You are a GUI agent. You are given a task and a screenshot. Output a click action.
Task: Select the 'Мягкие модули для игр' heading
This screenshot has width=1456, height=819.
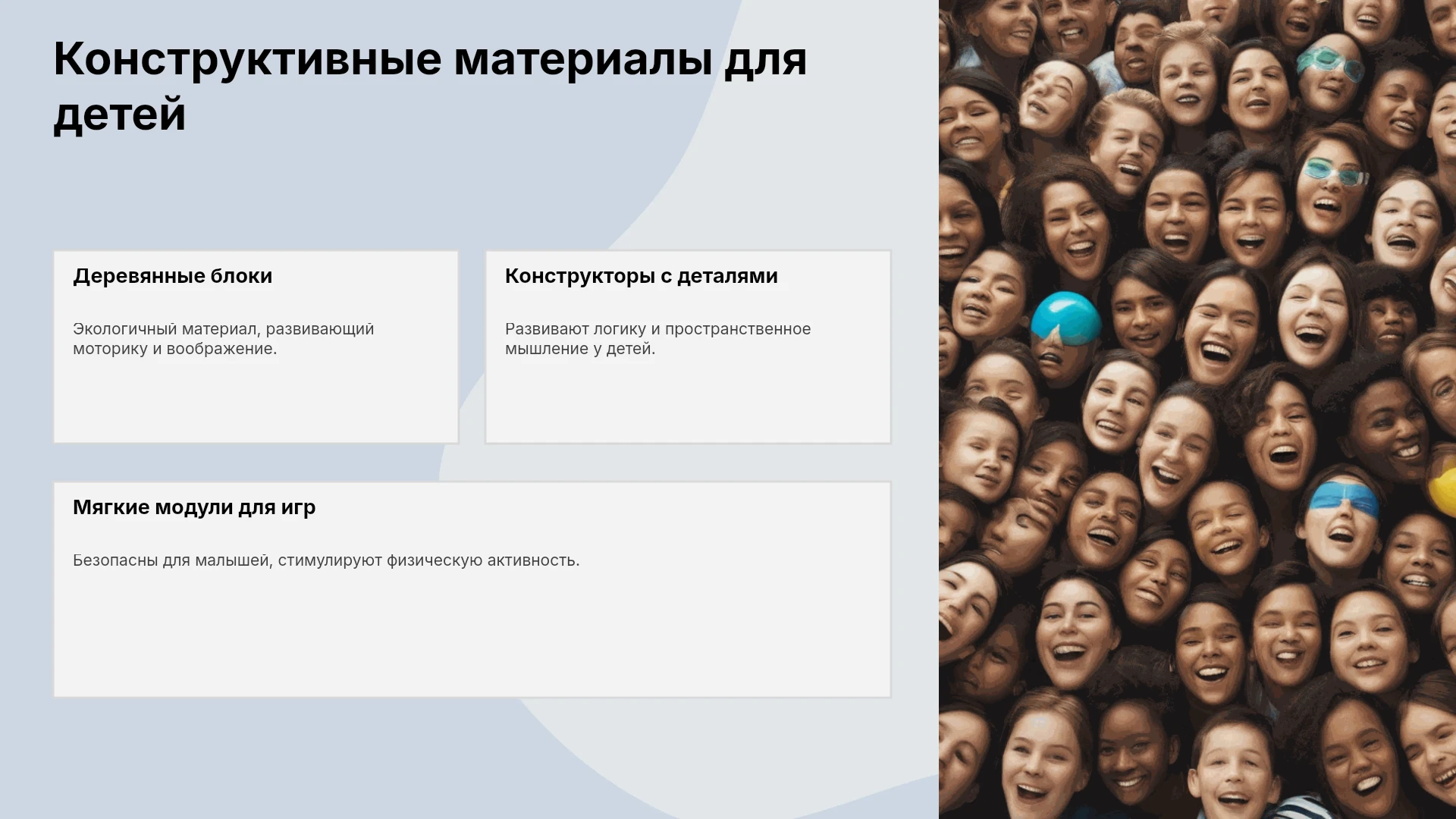tap(194, 507)
